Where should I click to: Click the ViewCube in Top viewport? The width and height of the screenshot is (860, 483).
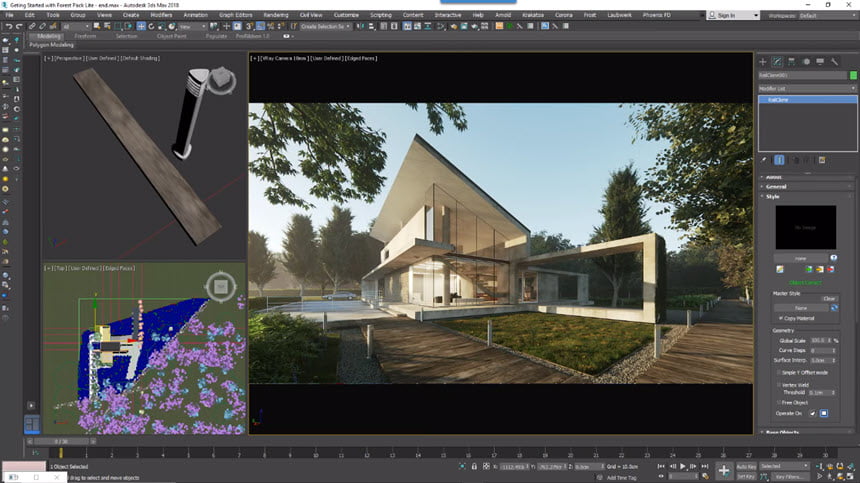(220, 286)
